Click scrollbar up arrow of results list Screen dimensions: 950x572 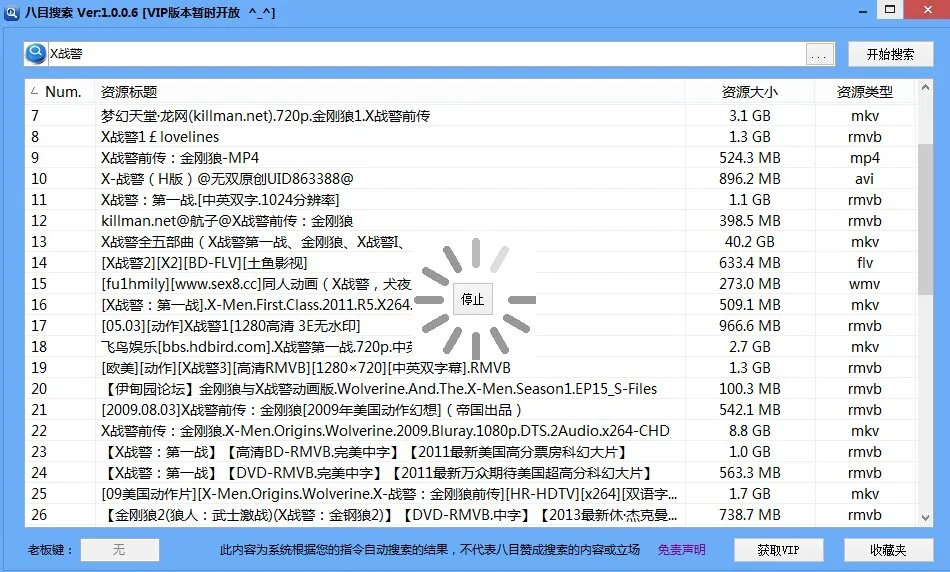pyautogui.click(x=925, y=88)
